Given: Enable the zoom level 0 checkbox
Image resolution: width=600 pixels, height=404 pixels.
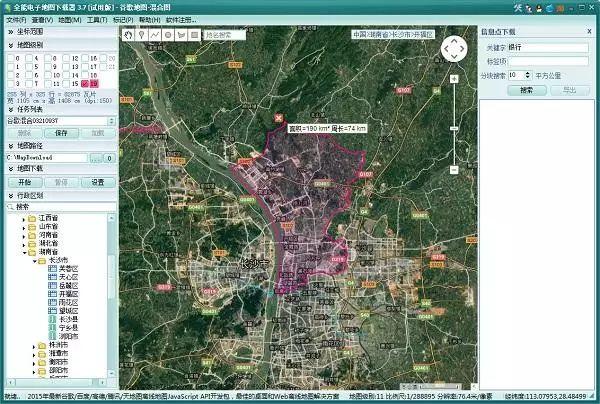Looking at the screenshot, I should (x=12, y=58).
